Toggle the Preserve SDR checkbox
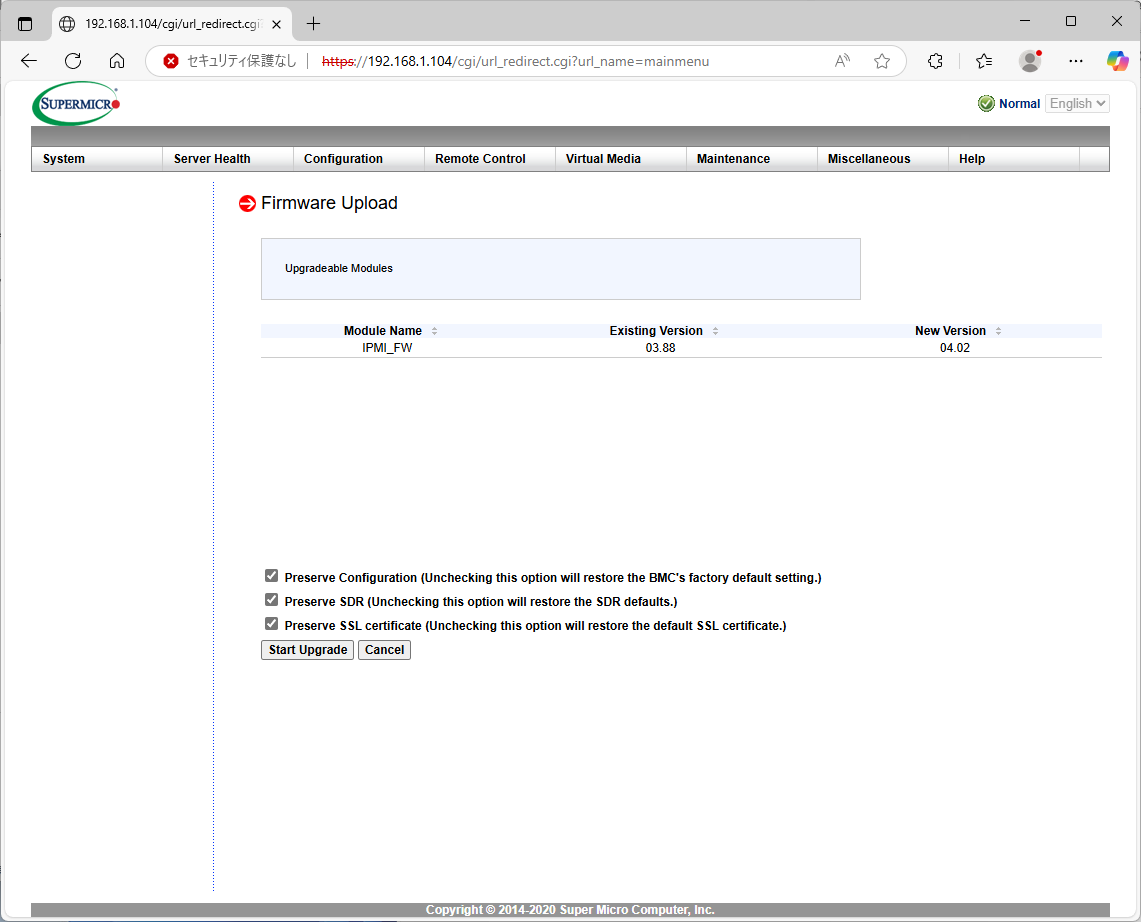Image resolution: width=1141 pixels, height=922 pixels. coord(271,600)
